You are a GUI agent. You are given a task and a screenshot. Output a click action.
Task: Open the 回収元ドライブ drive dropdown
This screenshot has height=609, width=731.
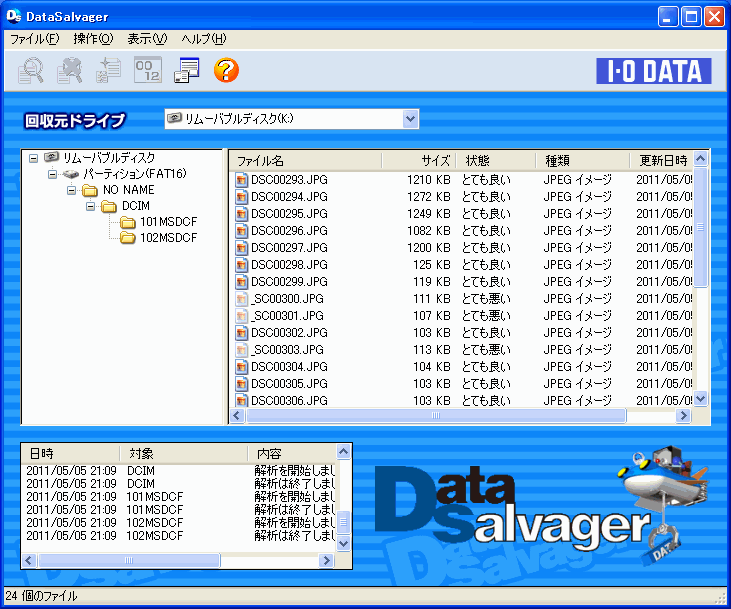tap(410, 119)
